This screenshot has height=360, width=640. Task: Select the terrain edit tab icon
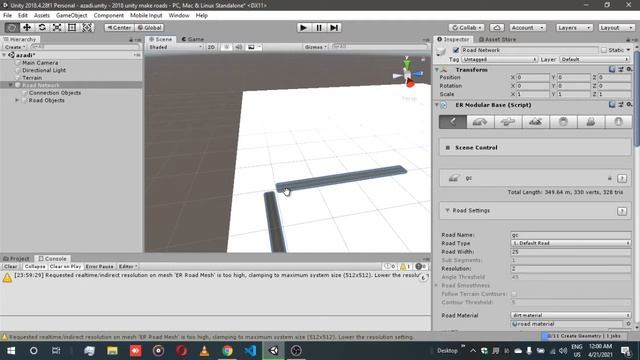click(x=535, y=122)
